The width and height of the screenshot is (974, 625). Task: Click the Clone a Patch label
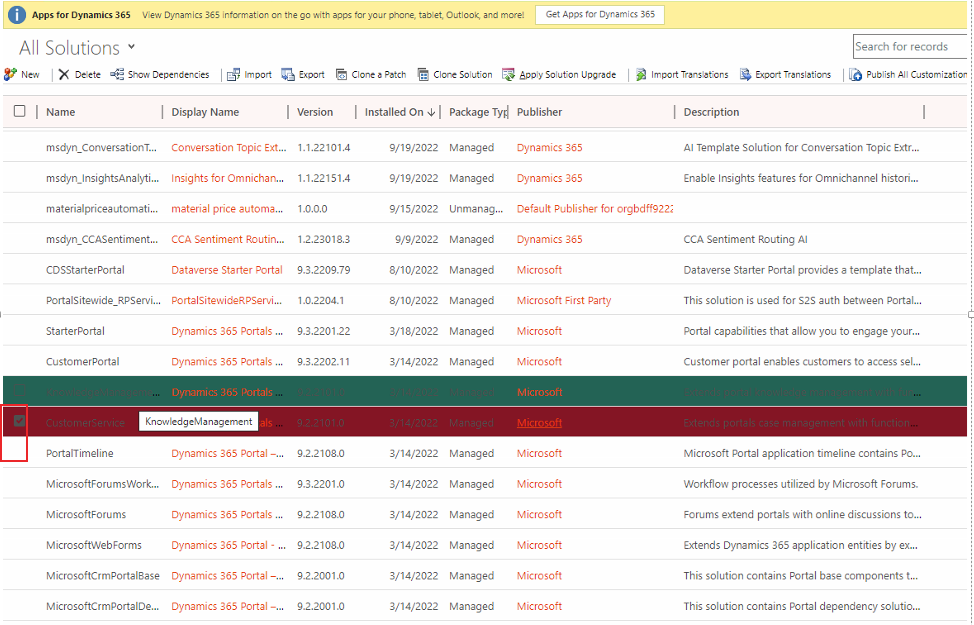(x=379, y=75)
